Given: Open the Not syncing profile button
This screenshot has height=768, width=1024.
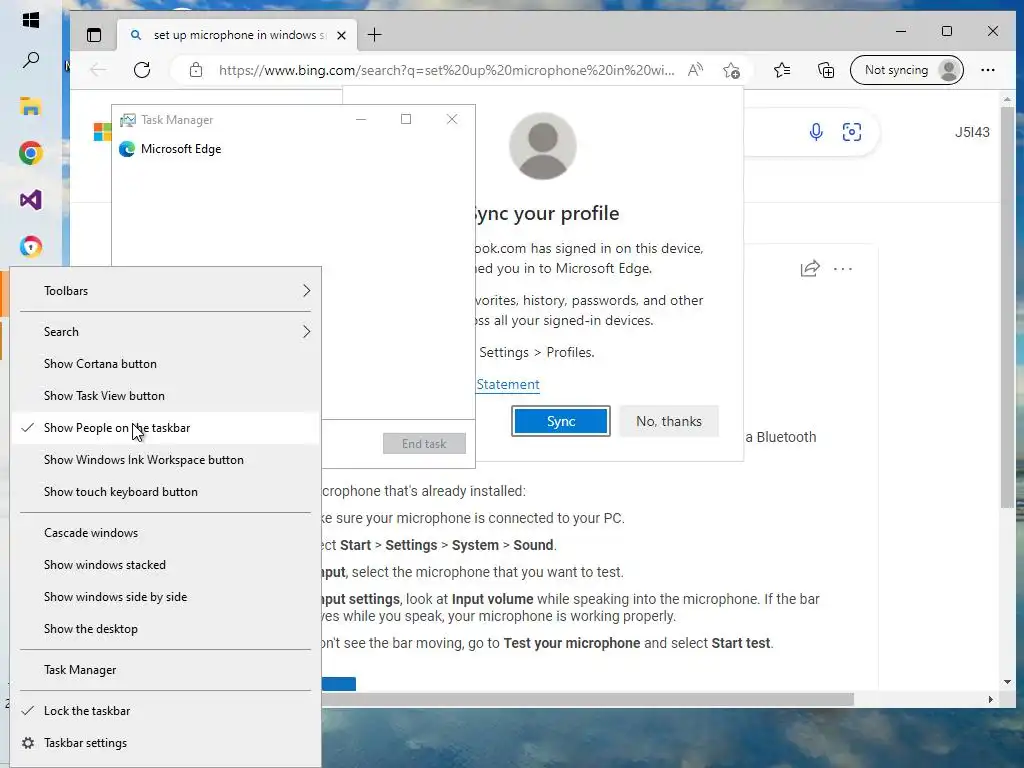Looking at the screenshot, I should point(907,70).
